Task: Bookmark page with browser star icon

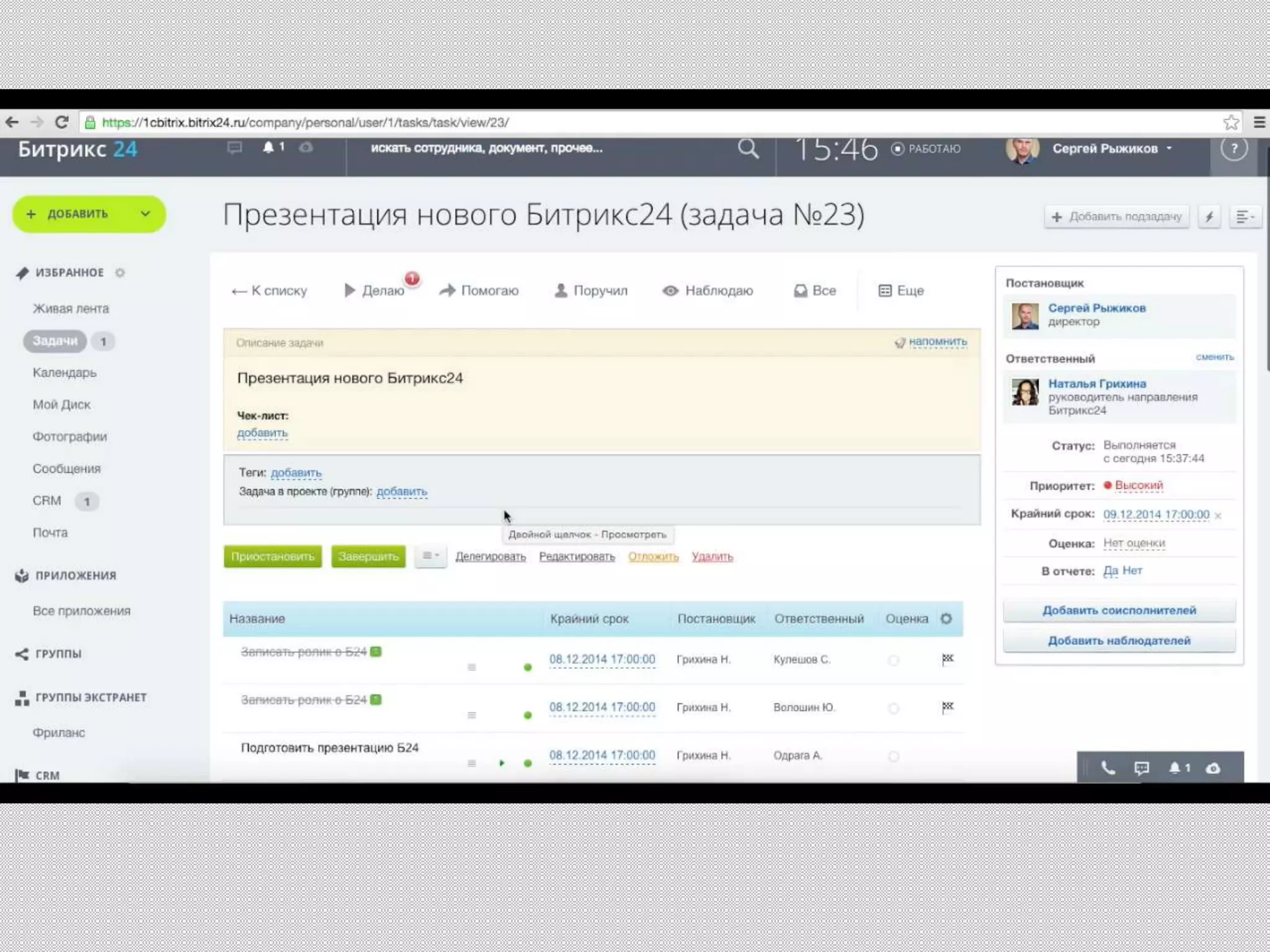Action: click(1231, 122)
